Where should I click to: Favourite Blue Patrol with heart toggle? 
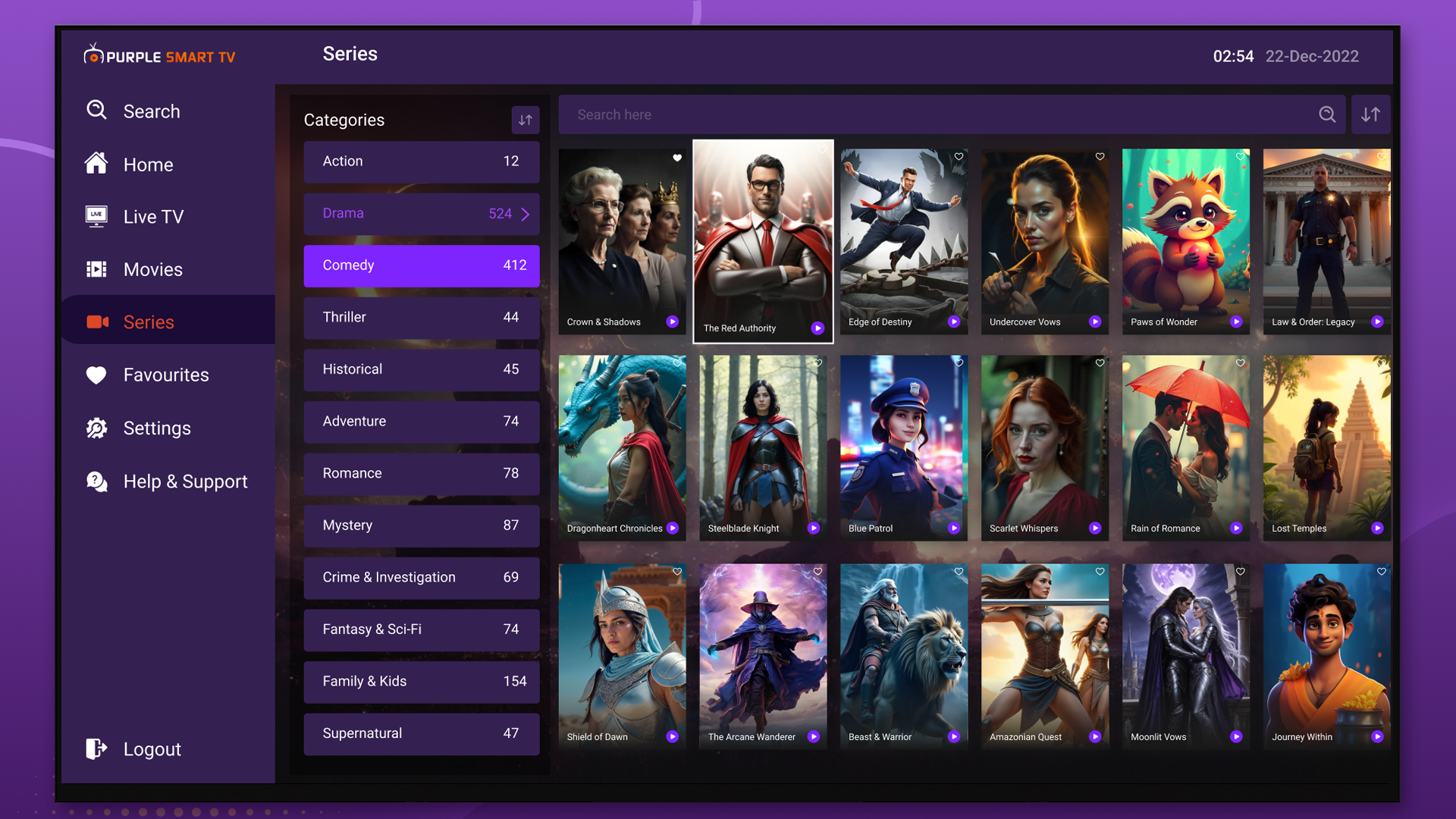tap(959, 363)
